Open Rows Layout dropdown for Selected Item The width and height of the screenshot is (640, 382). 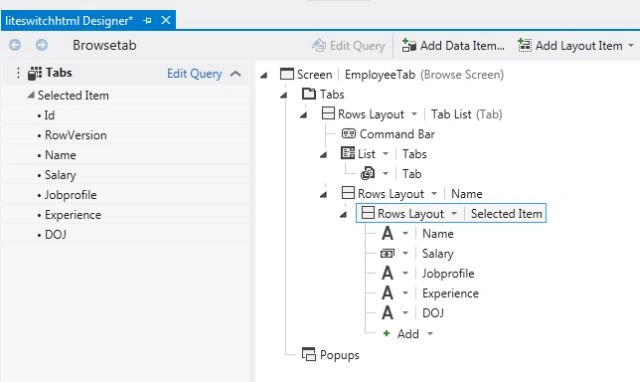(454, 213)
